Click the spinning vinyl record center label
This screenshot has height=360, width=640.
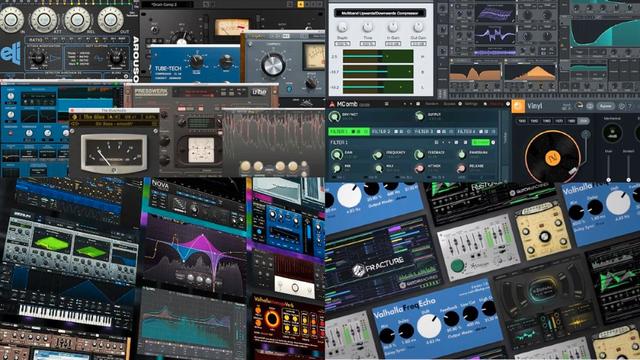(553, 159)
